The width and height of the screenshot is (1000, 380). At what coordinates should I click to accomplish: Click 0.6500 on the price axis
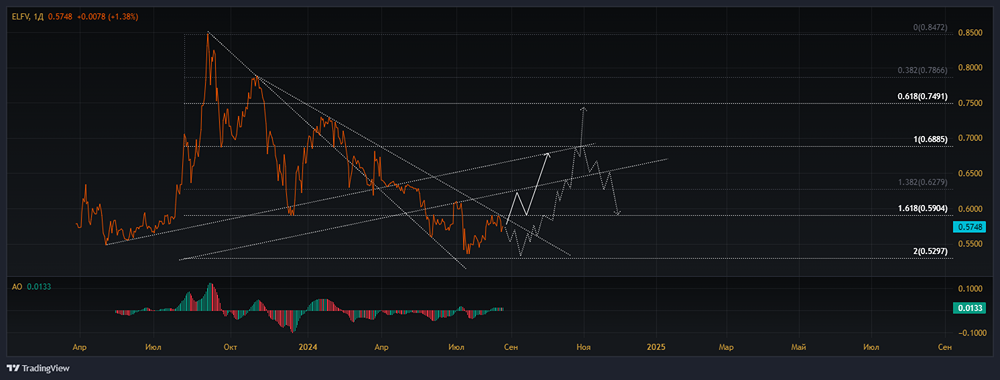click(969, 173)
